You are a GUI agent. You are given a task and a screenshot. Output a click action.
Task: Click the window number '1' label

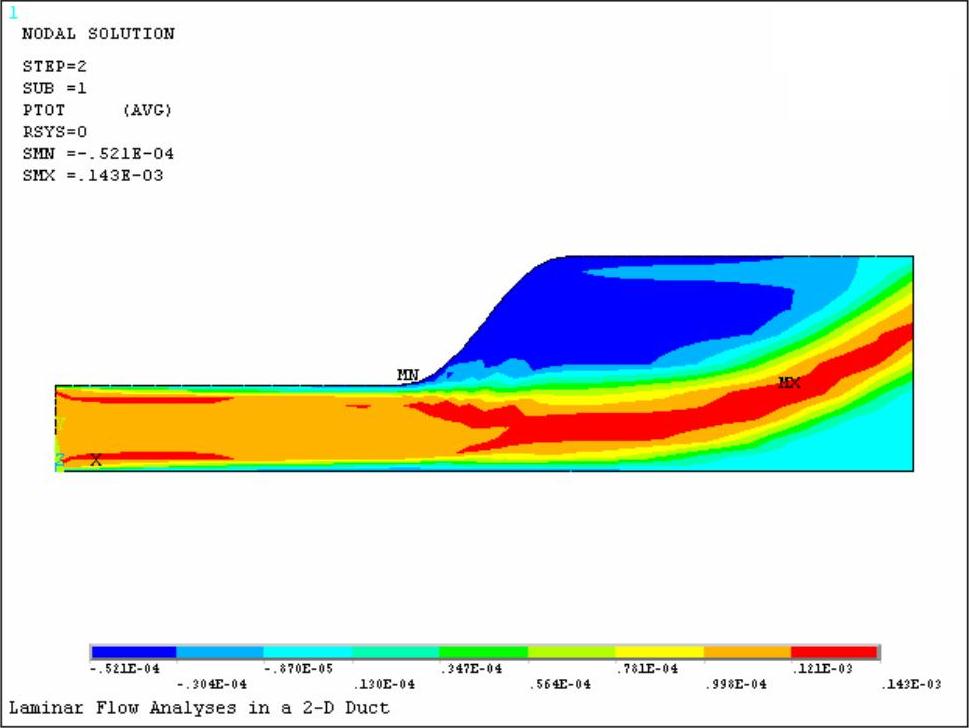point(14,13)
